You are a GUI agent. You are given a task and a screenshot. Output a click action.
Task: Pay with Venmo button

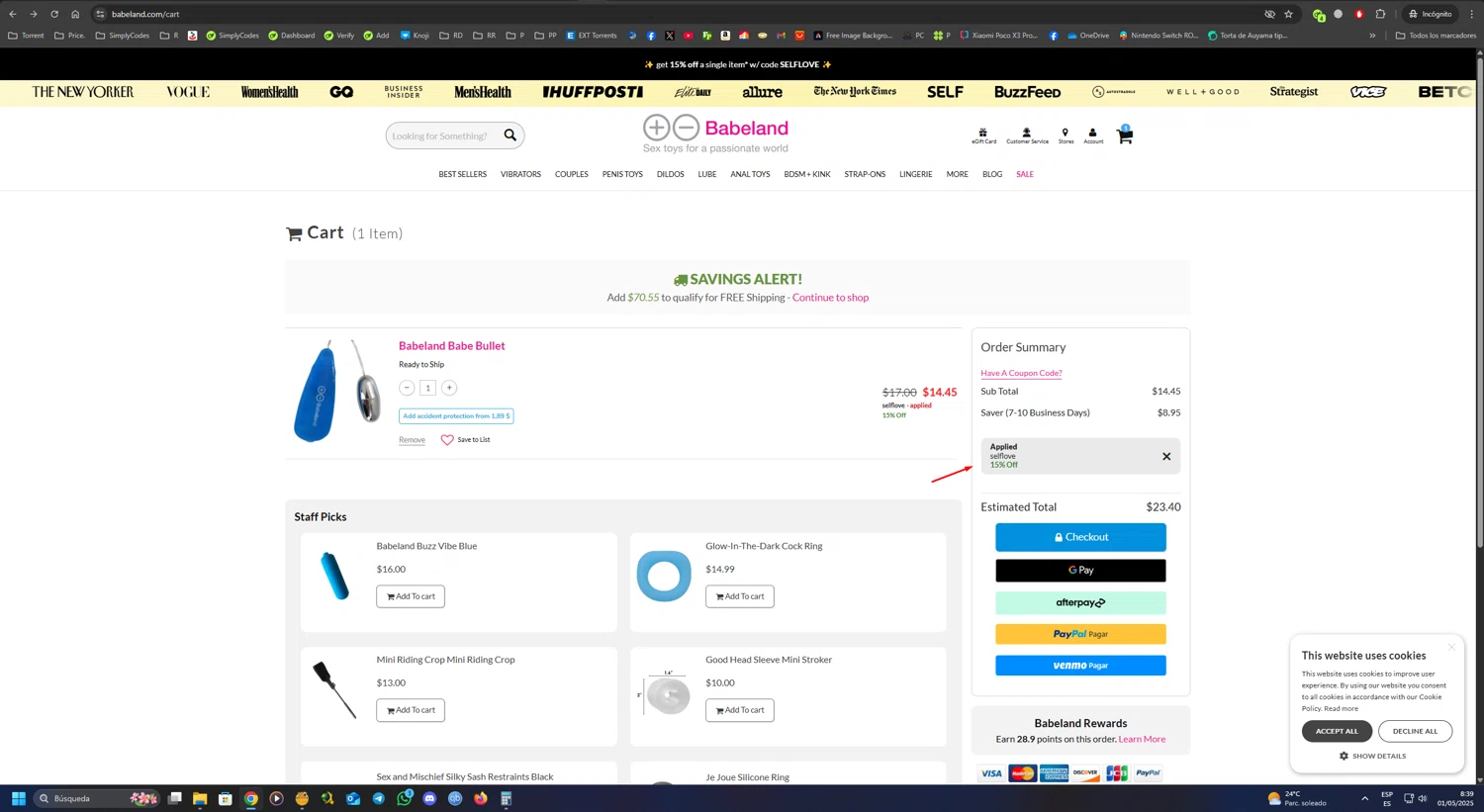[1080, 666]
